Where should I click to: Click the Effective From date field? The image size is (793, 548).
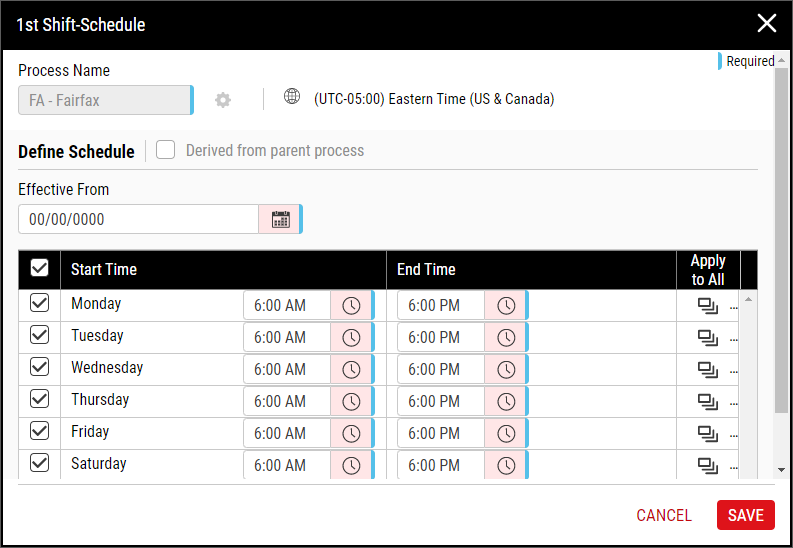coord(138,219)
